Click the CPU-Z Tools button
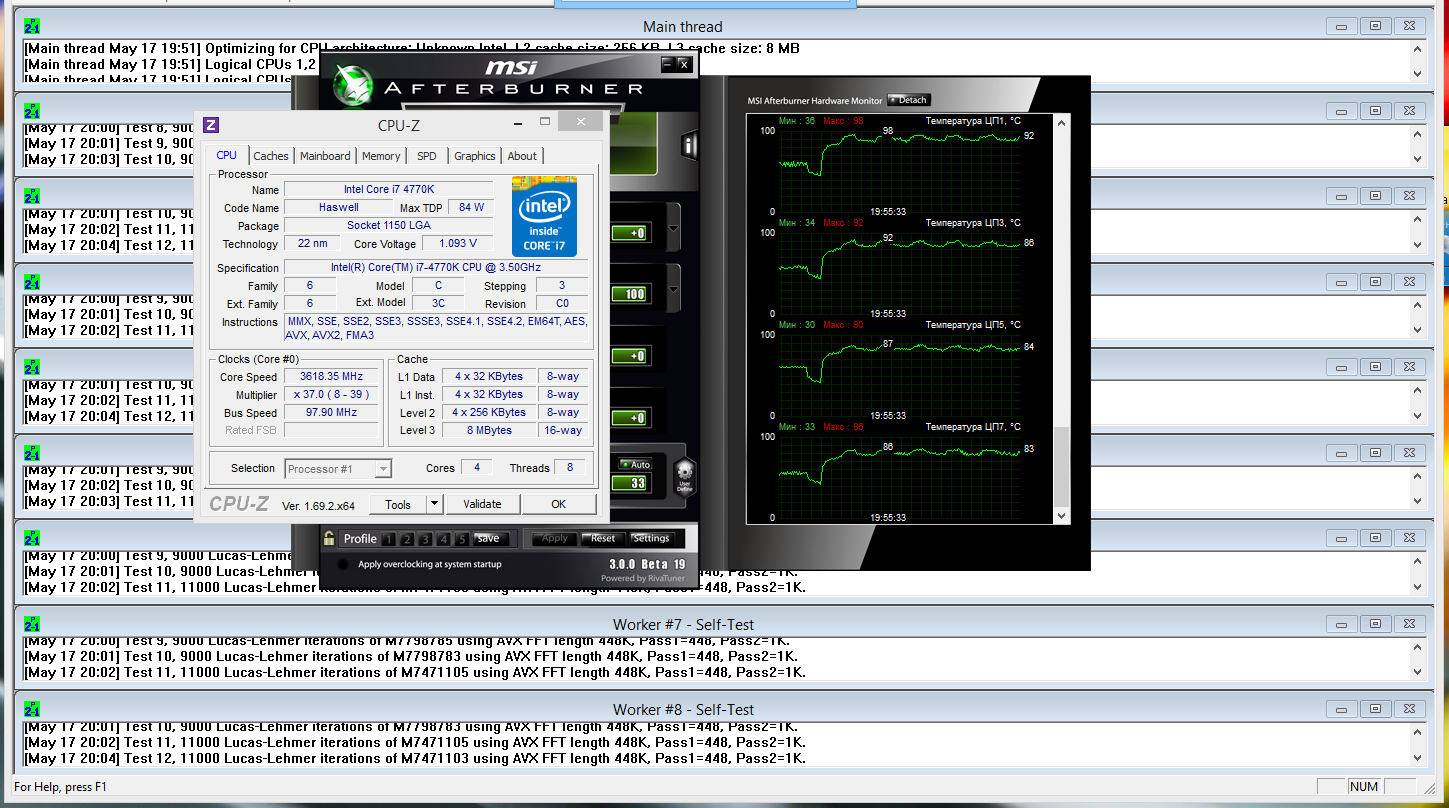Screen dimensions: 1449x808 398,505
